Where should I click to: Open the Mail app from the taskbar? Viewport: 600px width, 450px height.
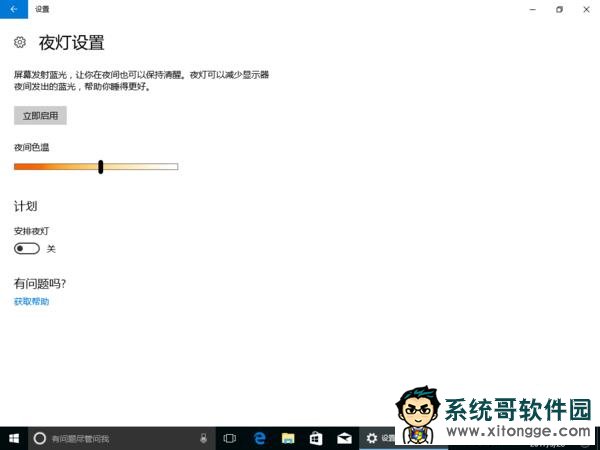click(x=344, y=439)
